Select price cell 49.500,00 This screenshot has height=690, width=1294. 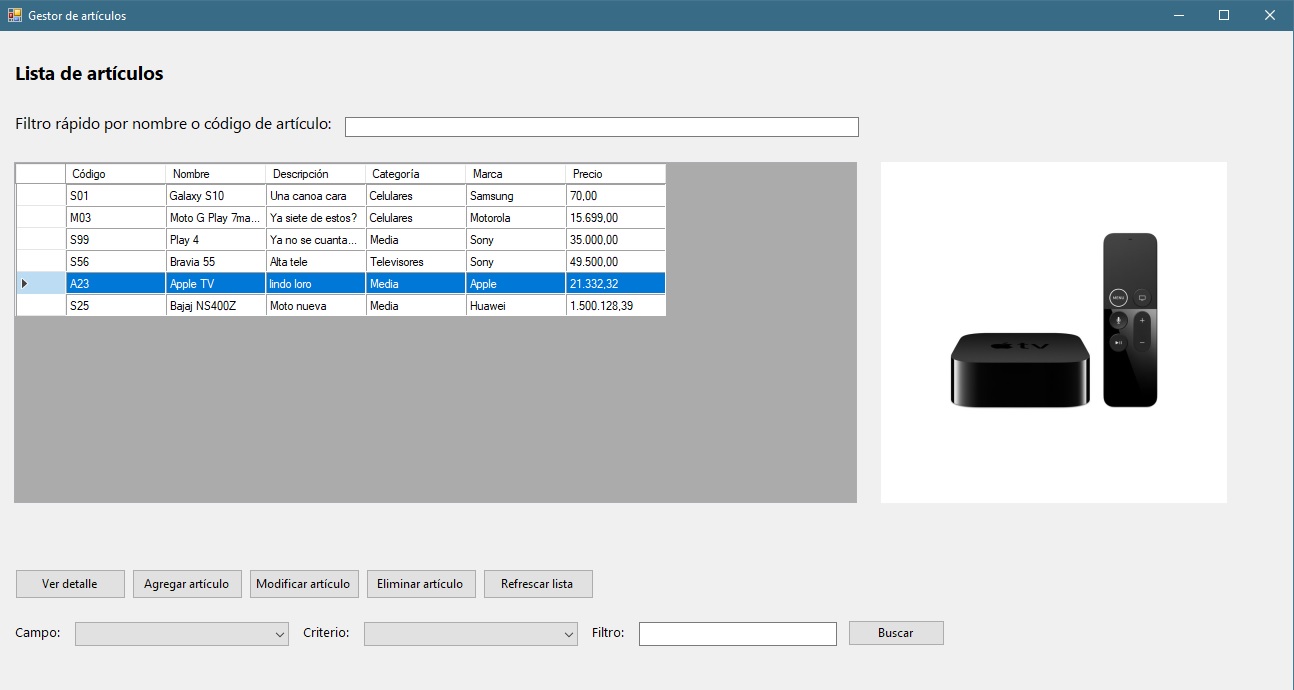(x=616, y=262)
